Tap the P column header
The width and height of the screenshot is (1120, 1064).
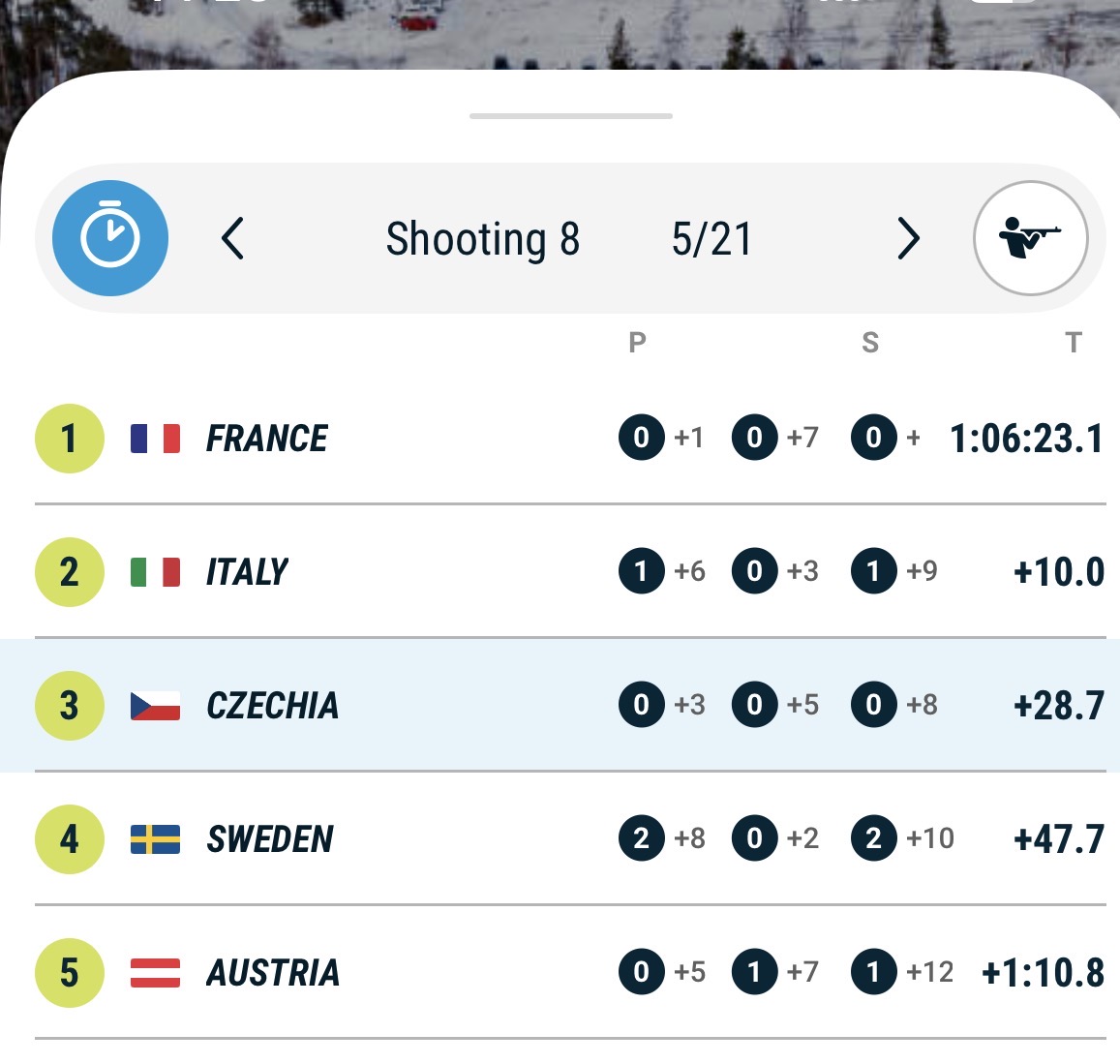637,342
